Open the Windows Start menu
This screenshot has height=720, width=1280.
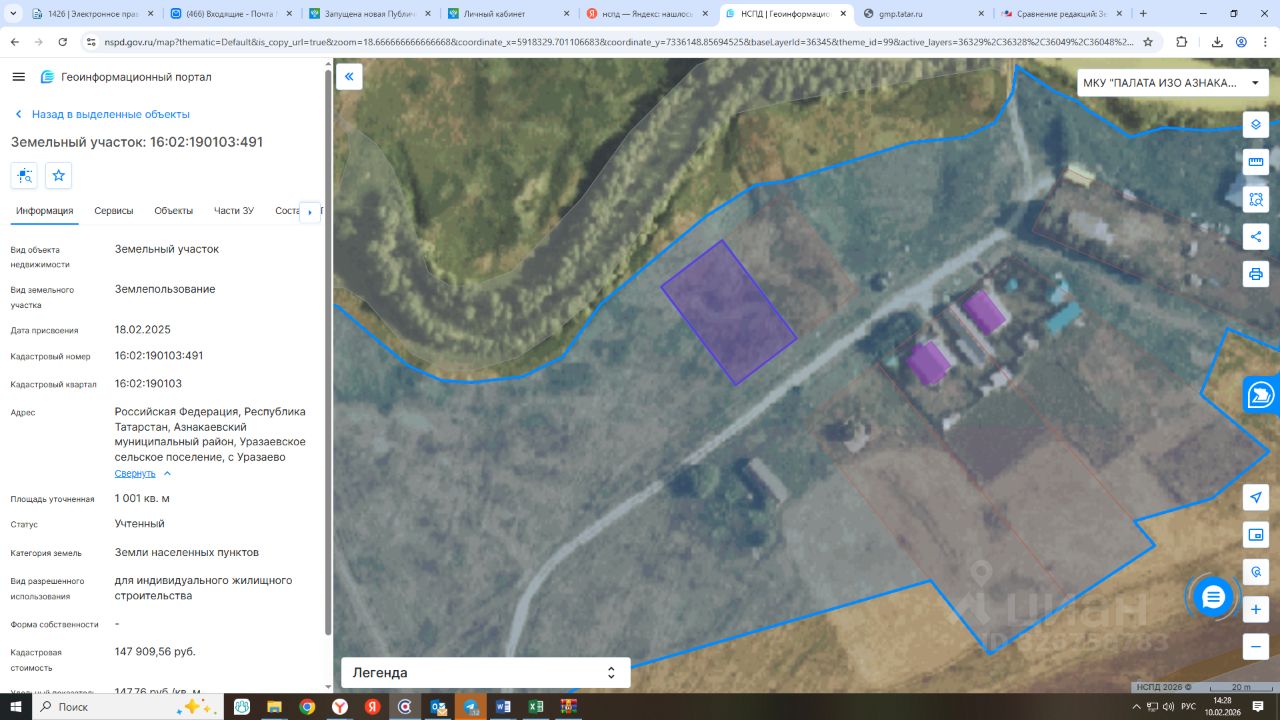tap(16, 707)
